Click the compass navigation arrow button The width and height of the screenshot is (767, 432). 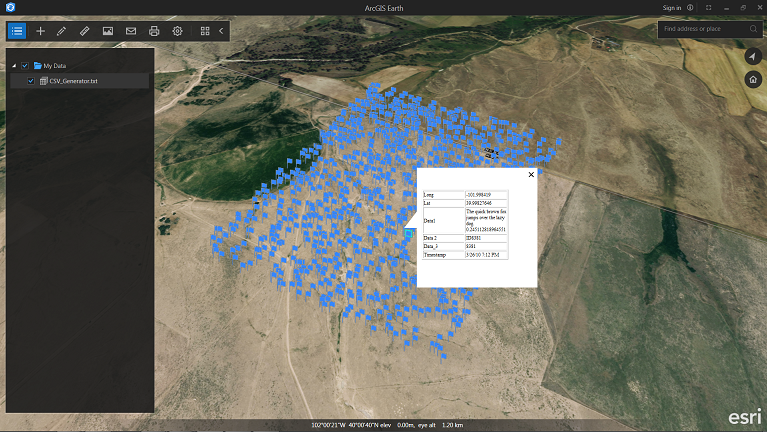tap(753, 56)
